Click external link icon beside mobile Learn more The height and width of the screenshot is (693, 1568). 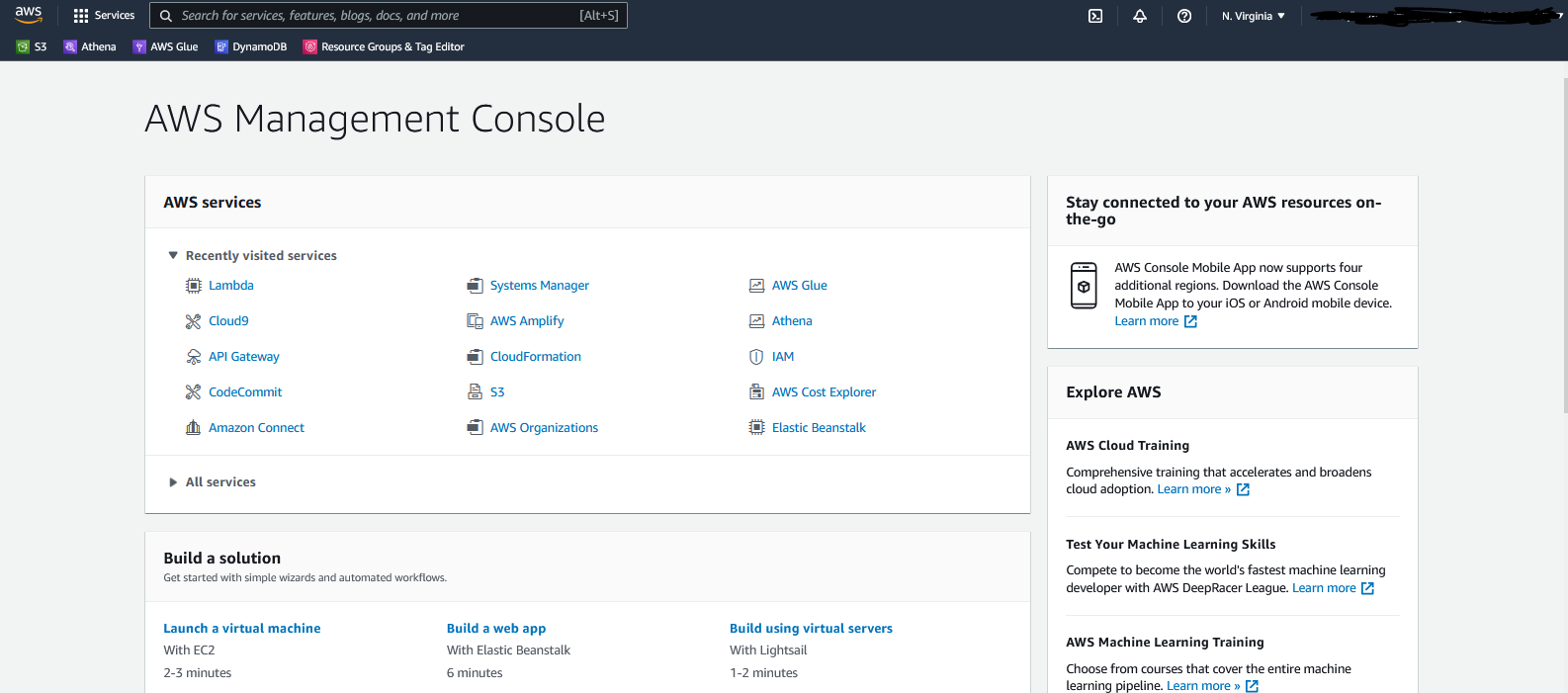[1190, 321]
